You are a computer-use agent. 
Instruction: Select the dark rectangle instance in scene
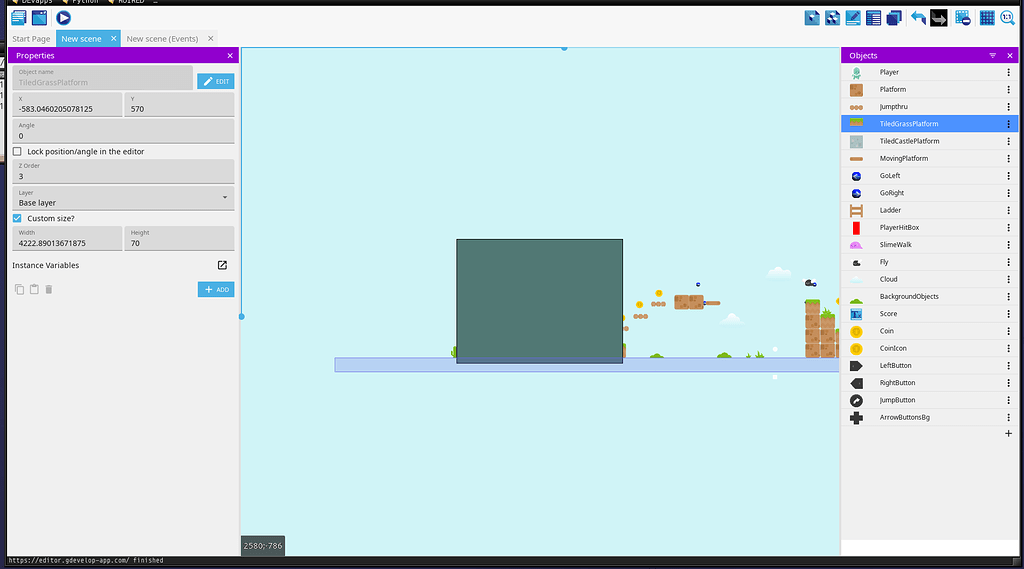click(x=539, y=301)
